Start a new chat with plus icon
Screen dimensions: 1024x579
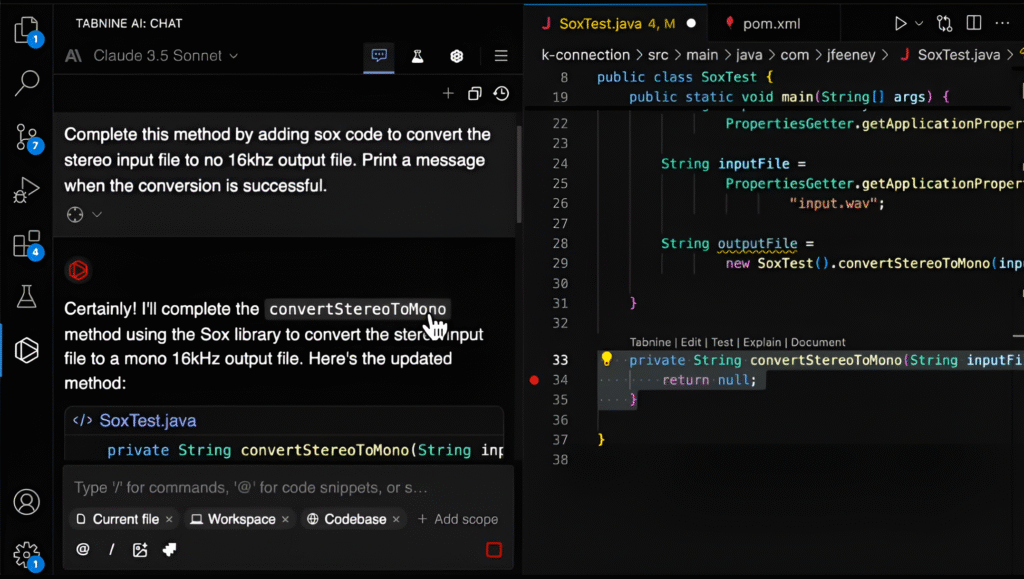coord(448,94)
